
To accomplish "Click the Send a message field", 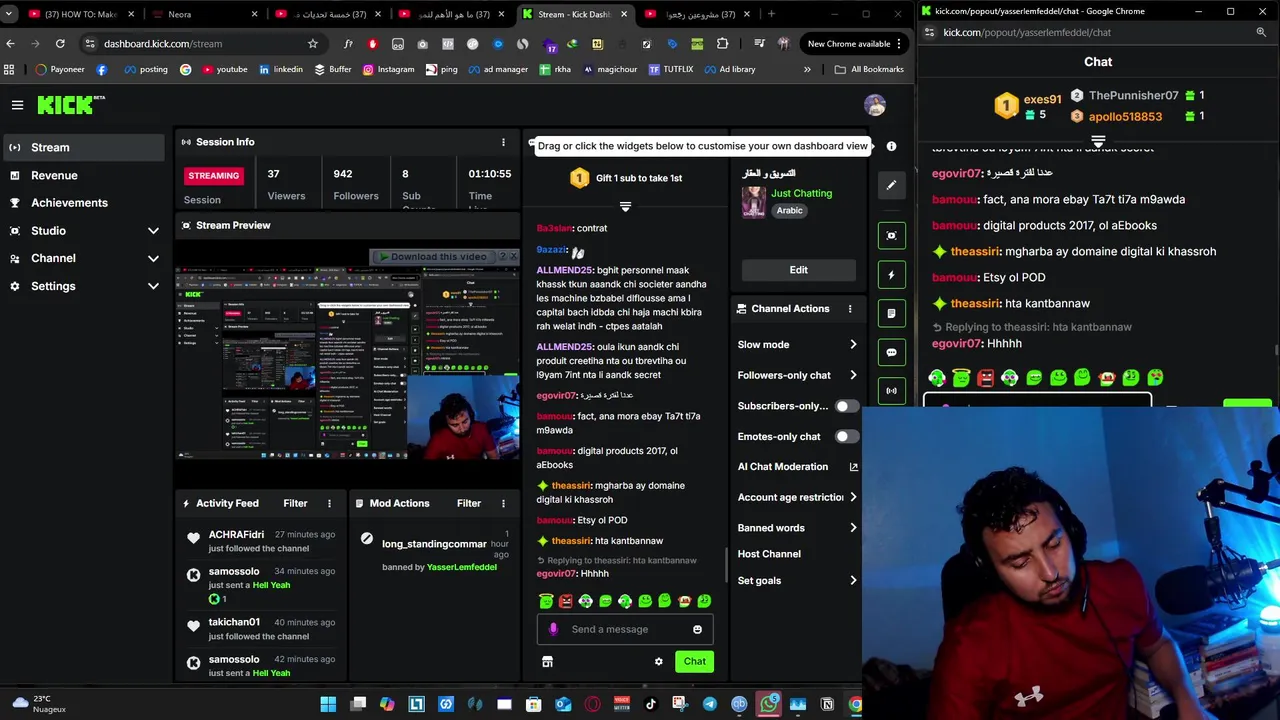I will [x=625, y=629].
